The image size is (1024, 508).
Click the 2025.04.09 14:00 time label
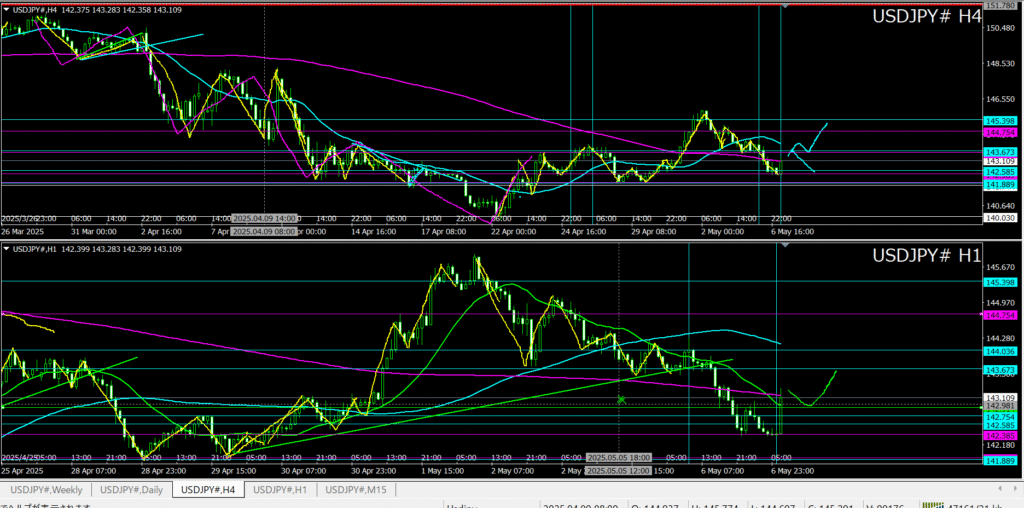(x=264, y=218)
